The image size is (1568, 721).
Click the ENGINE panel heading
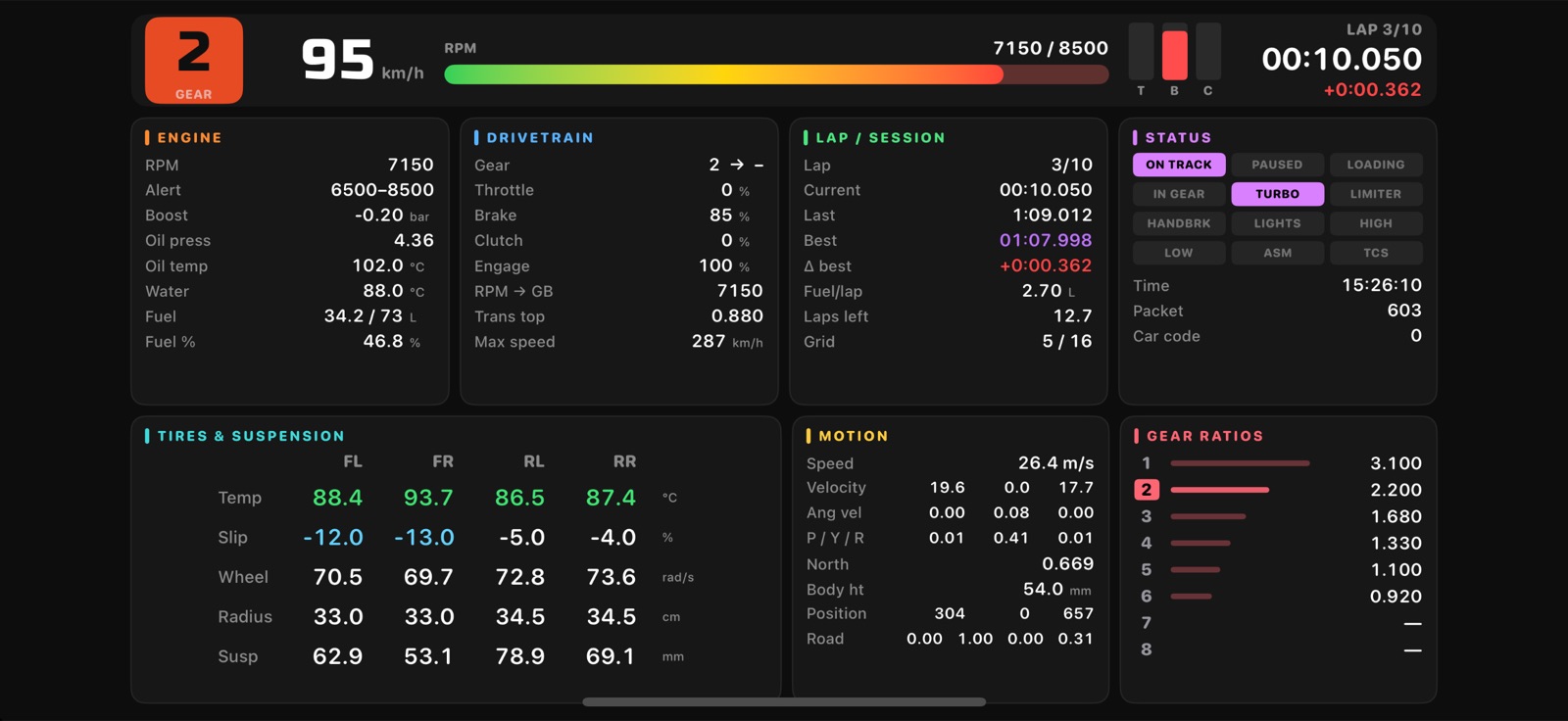(189, 138)
